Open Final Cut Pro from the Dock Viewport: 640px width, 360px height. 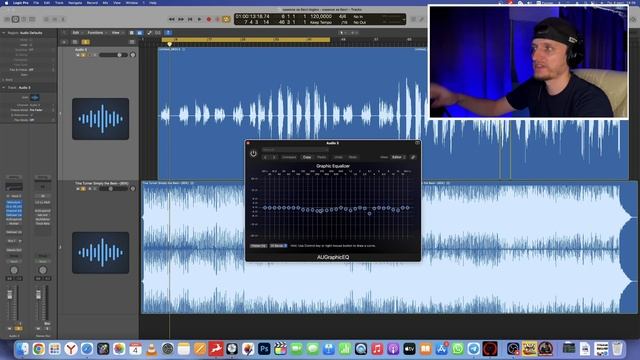click(x=280, y=349)
